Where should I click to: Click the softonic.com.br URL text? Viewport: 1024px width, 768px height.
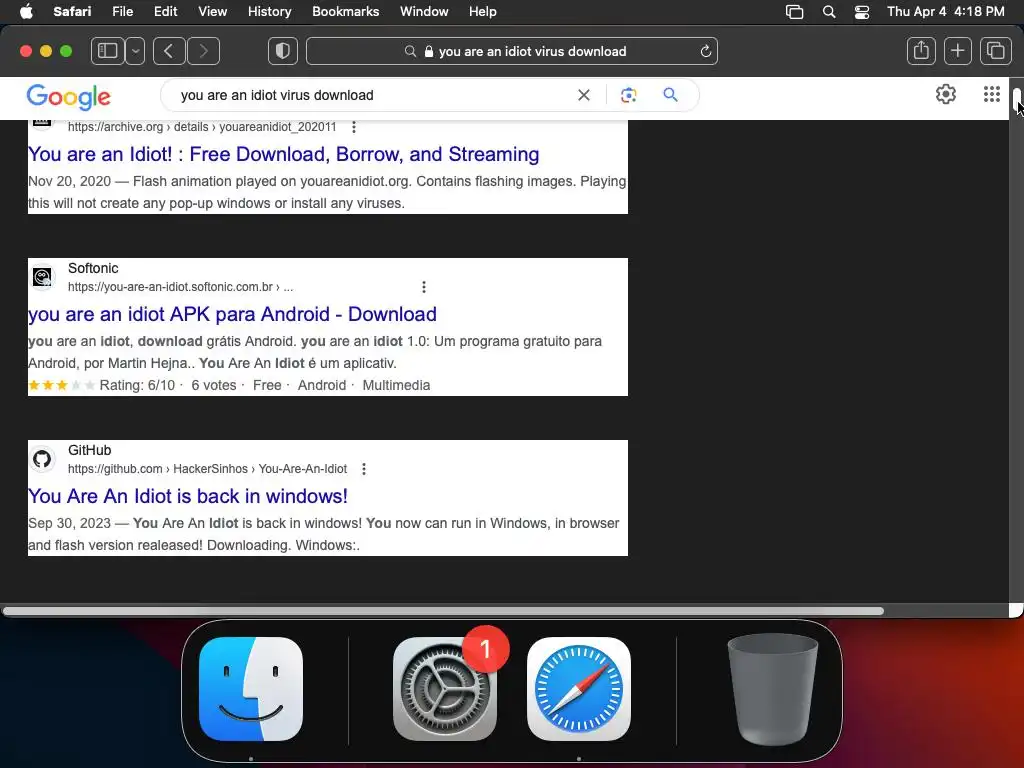(x=180, y=287)
